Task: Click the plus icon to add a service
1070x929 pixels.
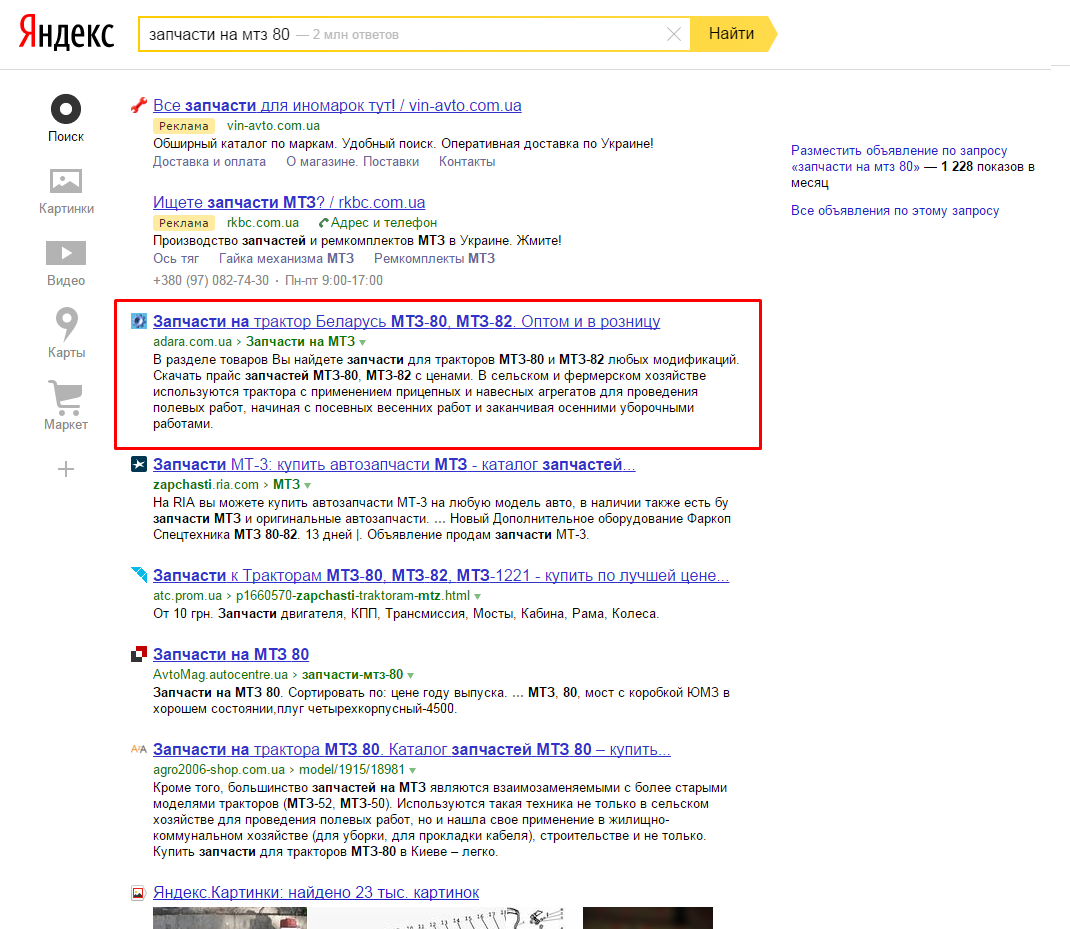Action: click(66, 469)
